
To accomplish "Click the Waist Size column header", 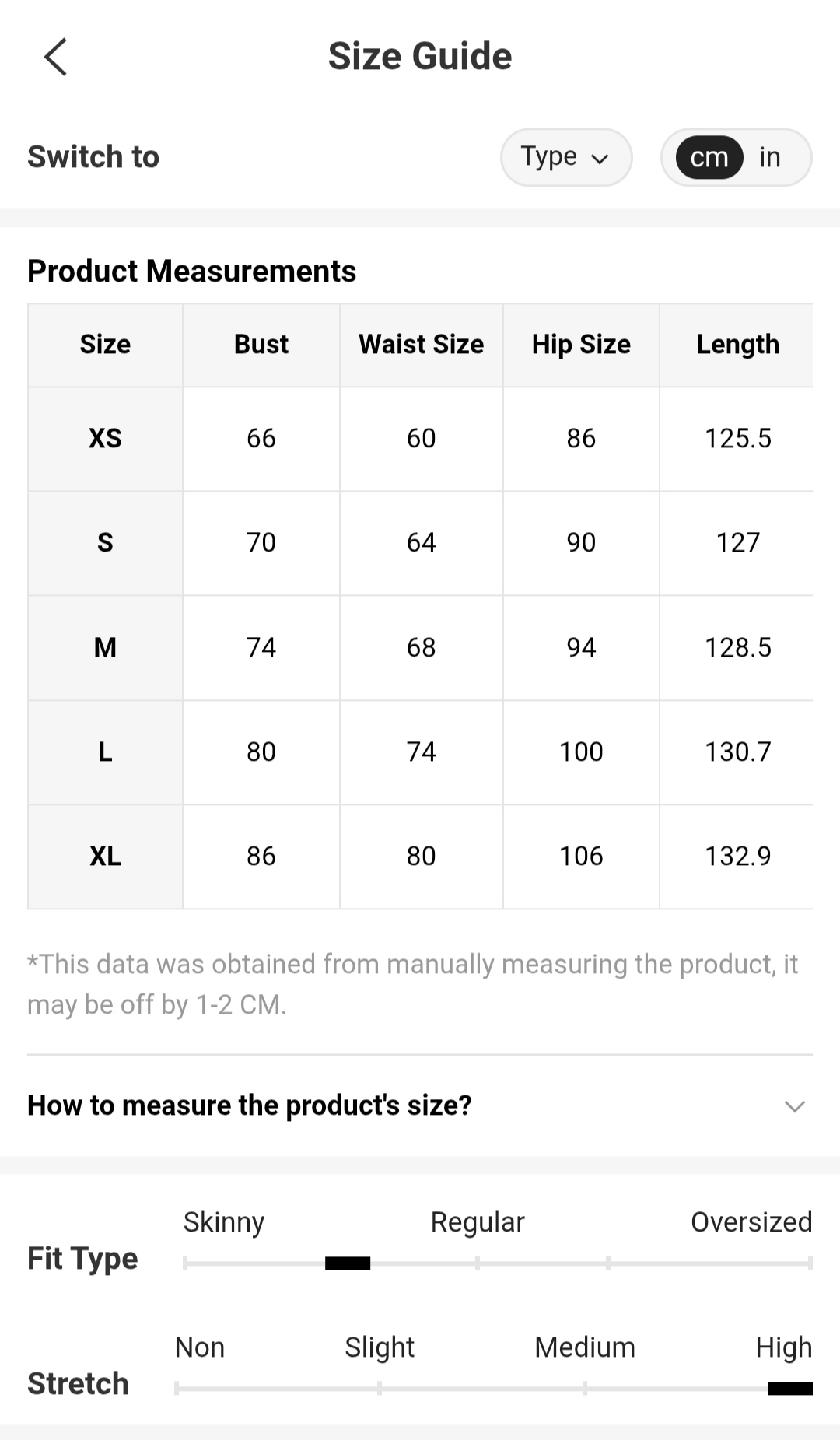I will click(421, 344).
